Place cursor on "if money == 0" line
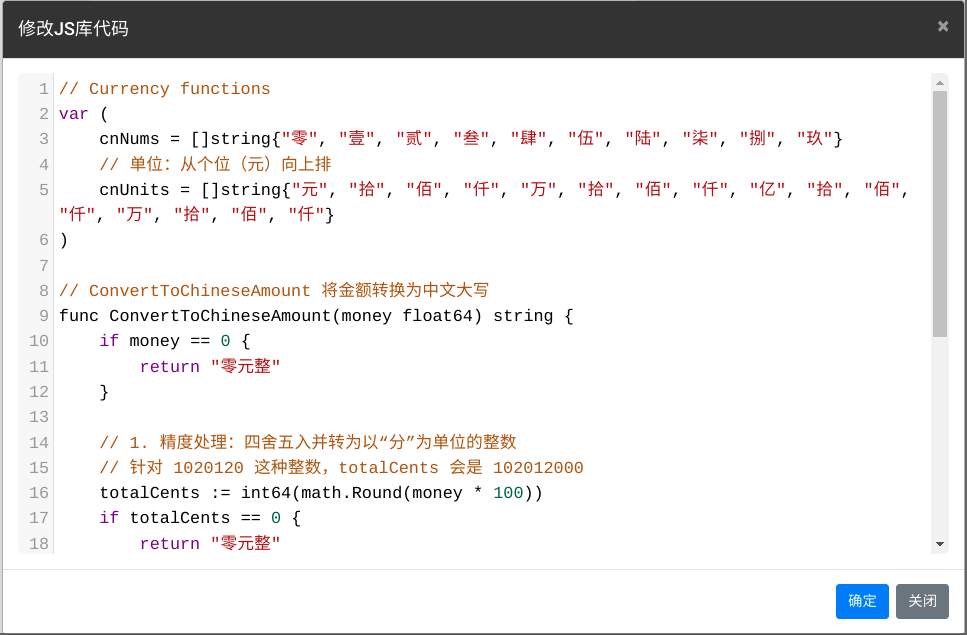 [170, 341]
